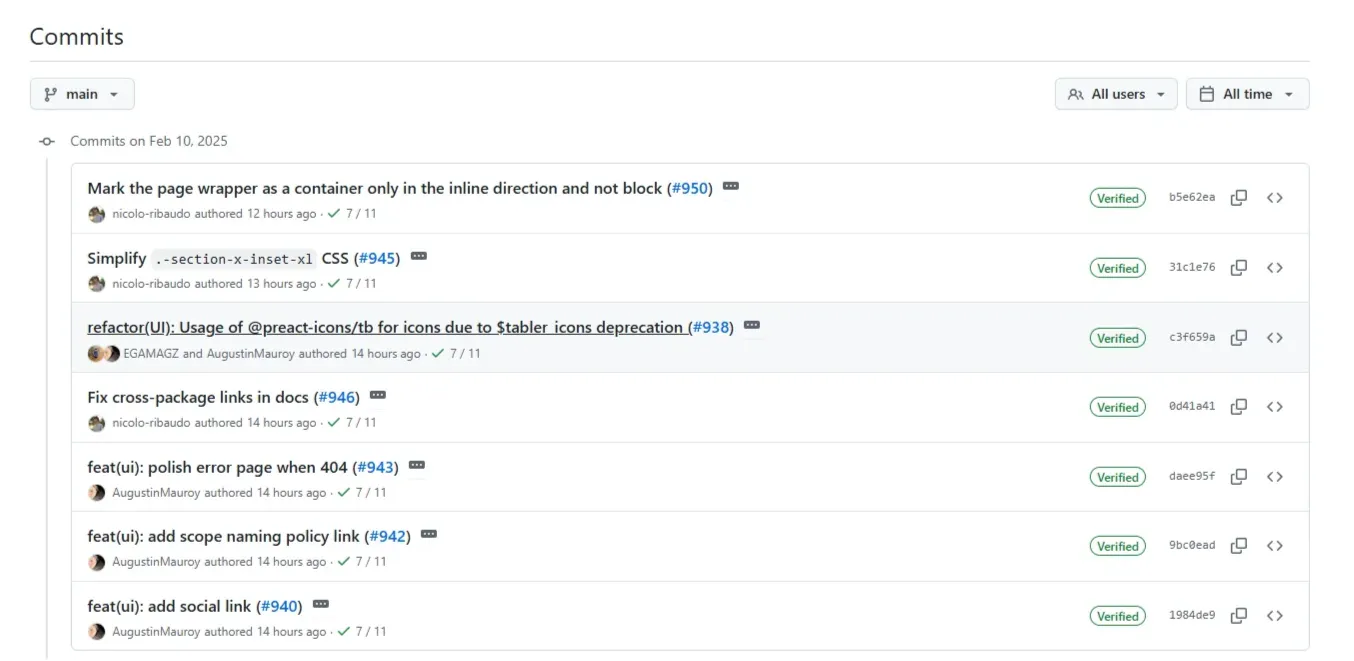Browse repository at commit b5e62ea
This screenshot has width=1354, height=661.
(x=1274, y=198)
